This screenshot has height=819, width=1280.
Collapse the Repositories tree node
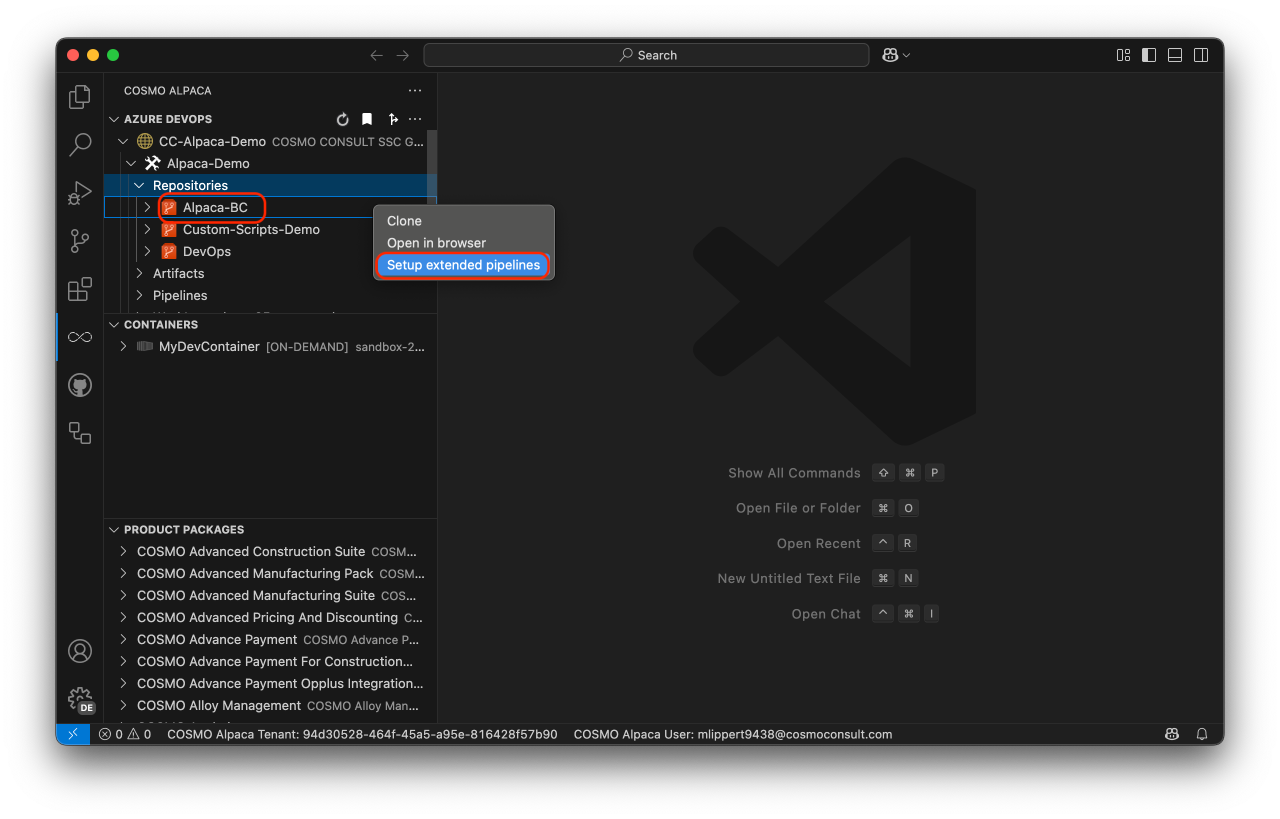click(x=139, y=185)
